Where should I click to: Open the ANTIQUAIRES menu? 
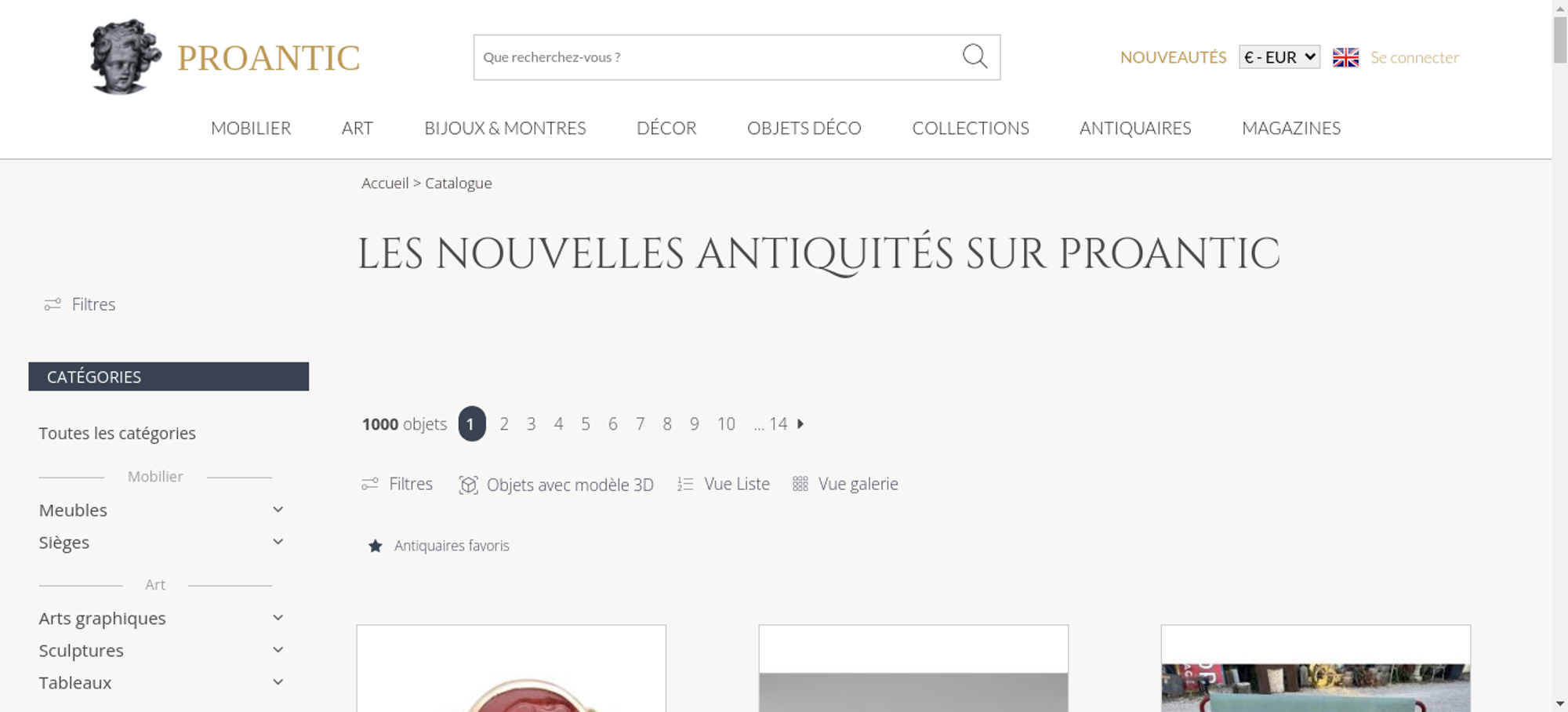coord(1135,128)
